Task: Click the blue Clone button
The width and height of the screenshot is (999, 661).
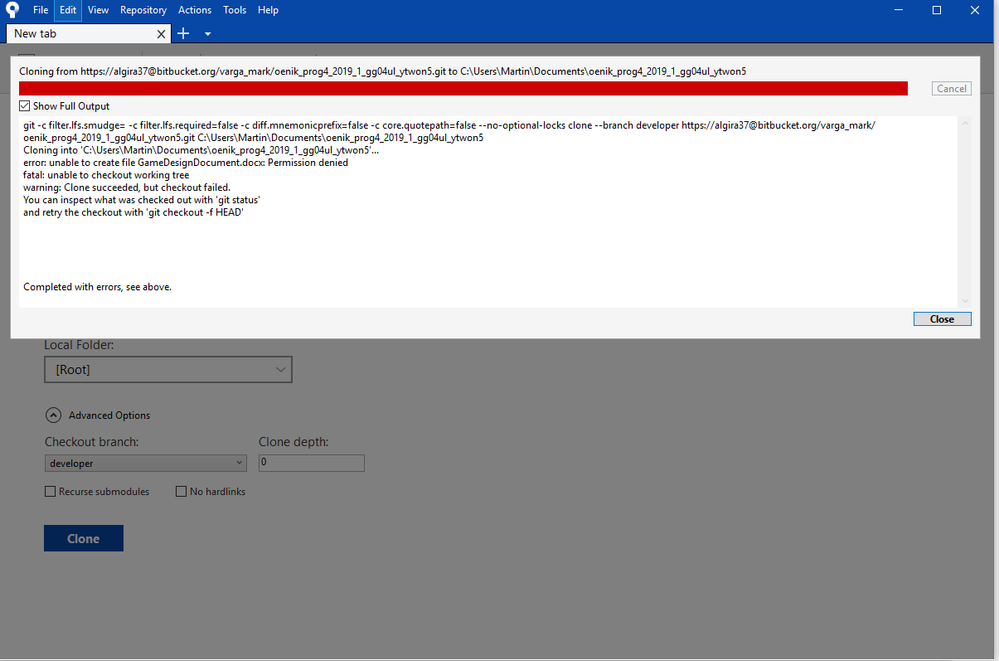Action: coord(83,539)
